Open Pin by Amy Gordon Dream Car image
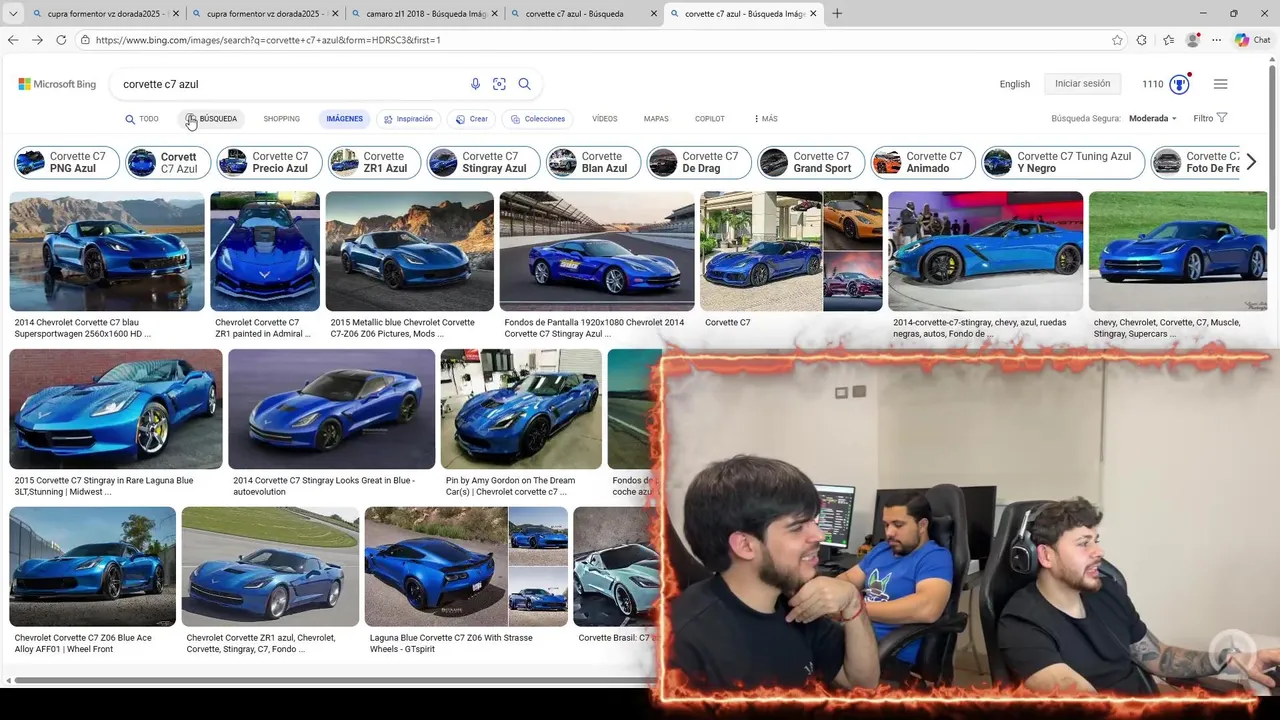This screenshot has height=720, width=1280. tap(521, 409)
